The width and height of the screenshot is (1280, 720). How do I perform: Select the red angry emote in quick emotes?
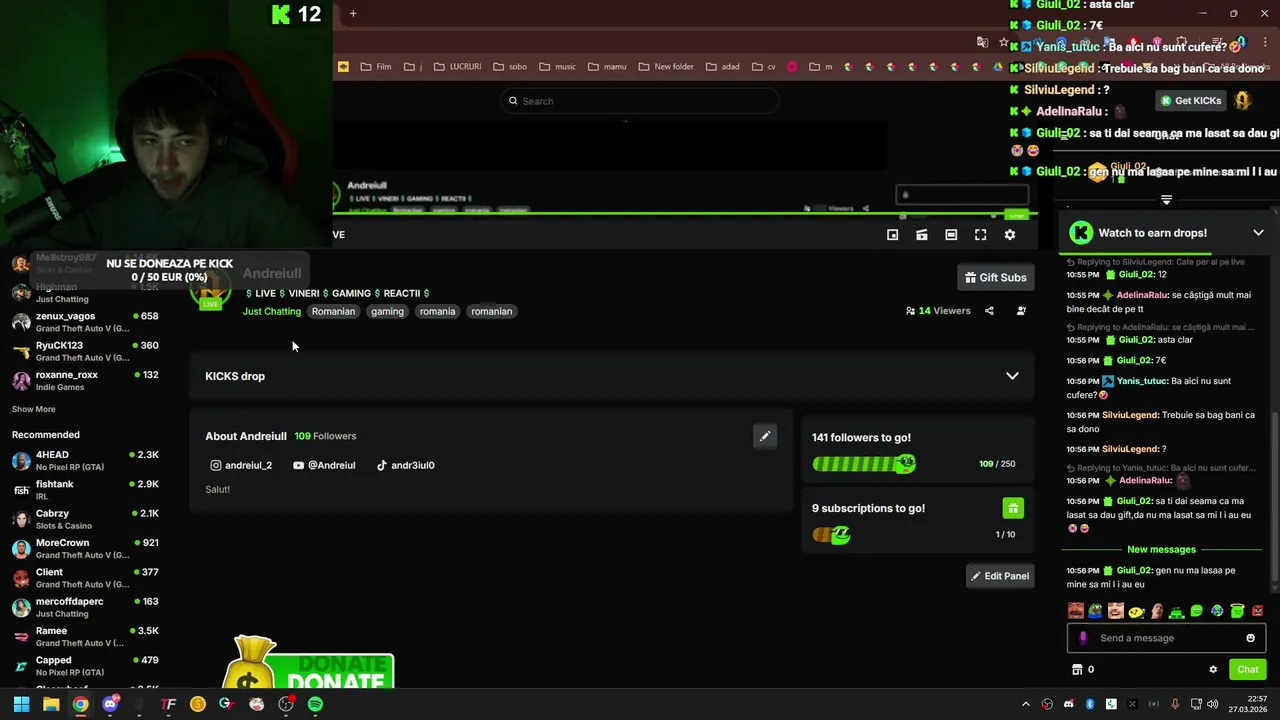tap(1257, 611)
